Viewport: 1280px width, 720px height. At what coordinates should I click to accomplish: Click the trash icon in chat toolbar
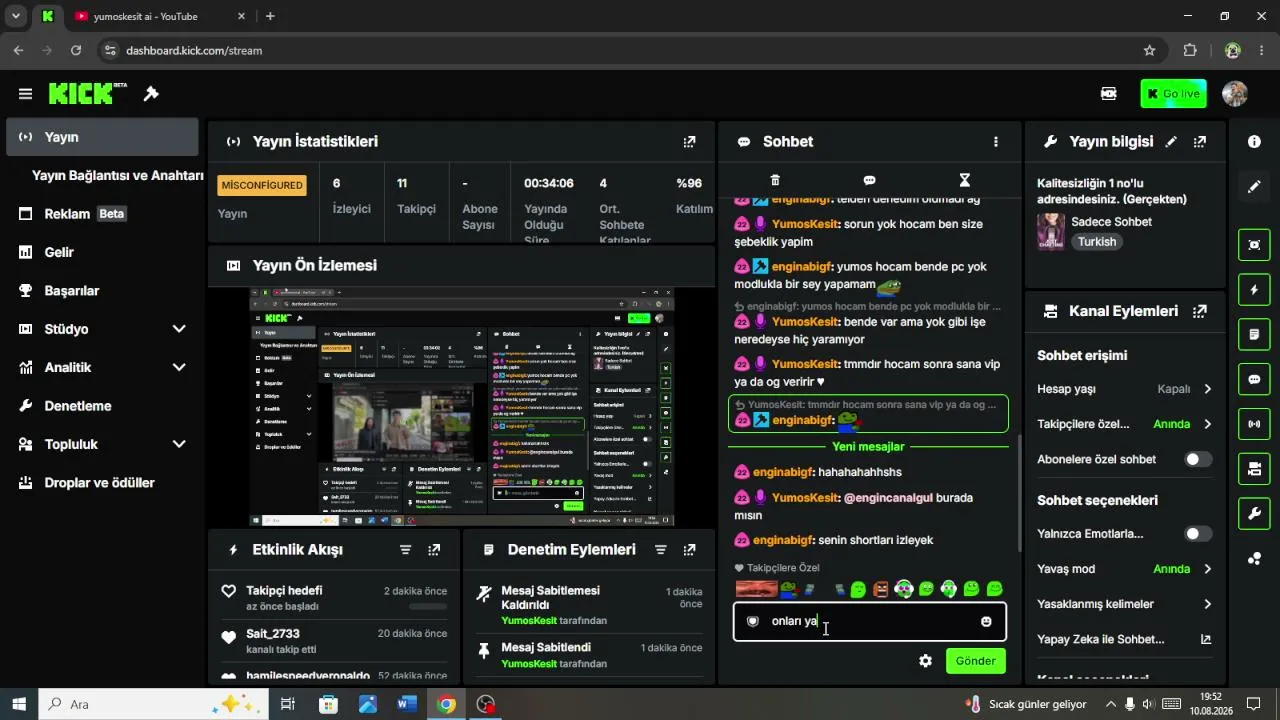pos(775,180)
